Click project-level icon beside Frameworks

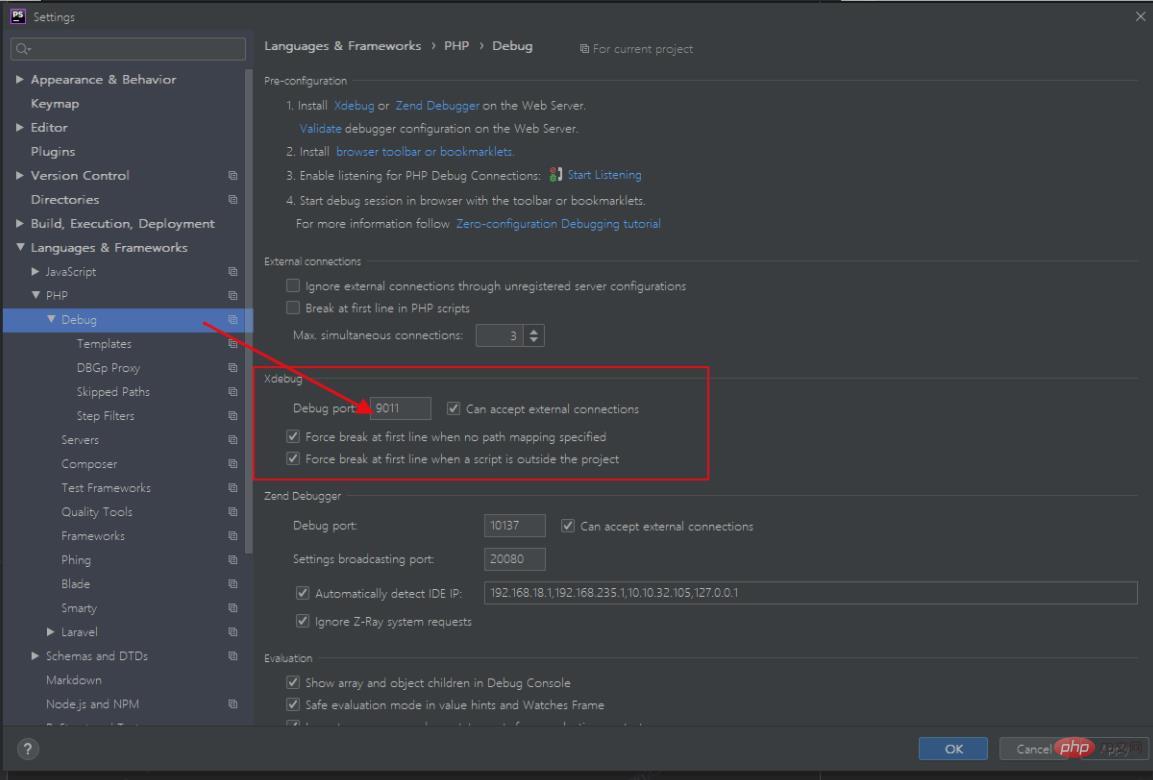(x=233, y=536)
